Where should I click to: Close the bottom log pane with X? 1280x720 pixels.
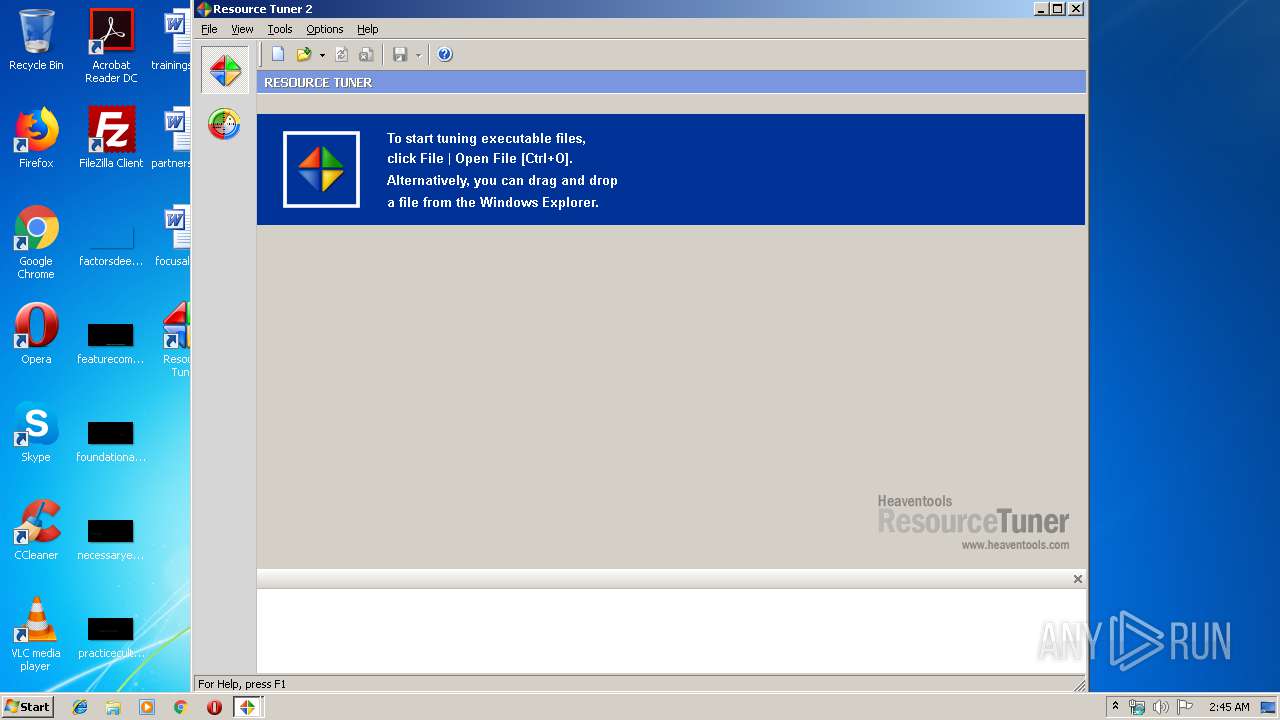pos(1077,579)
